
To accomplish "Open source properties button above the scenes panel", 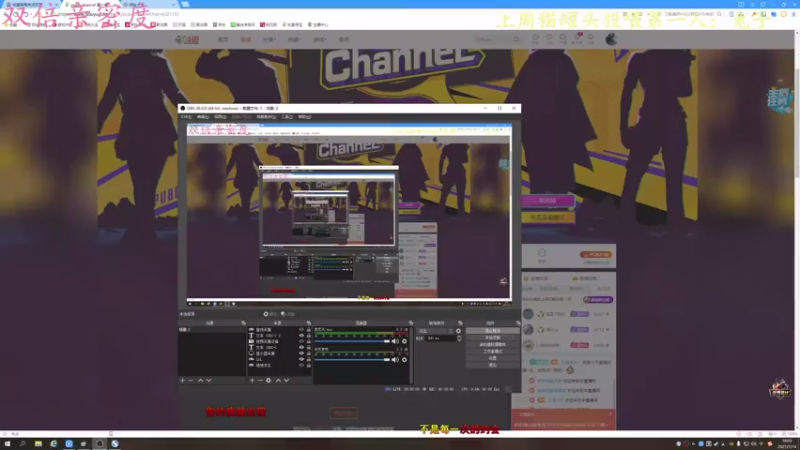I will pos(269,314).
